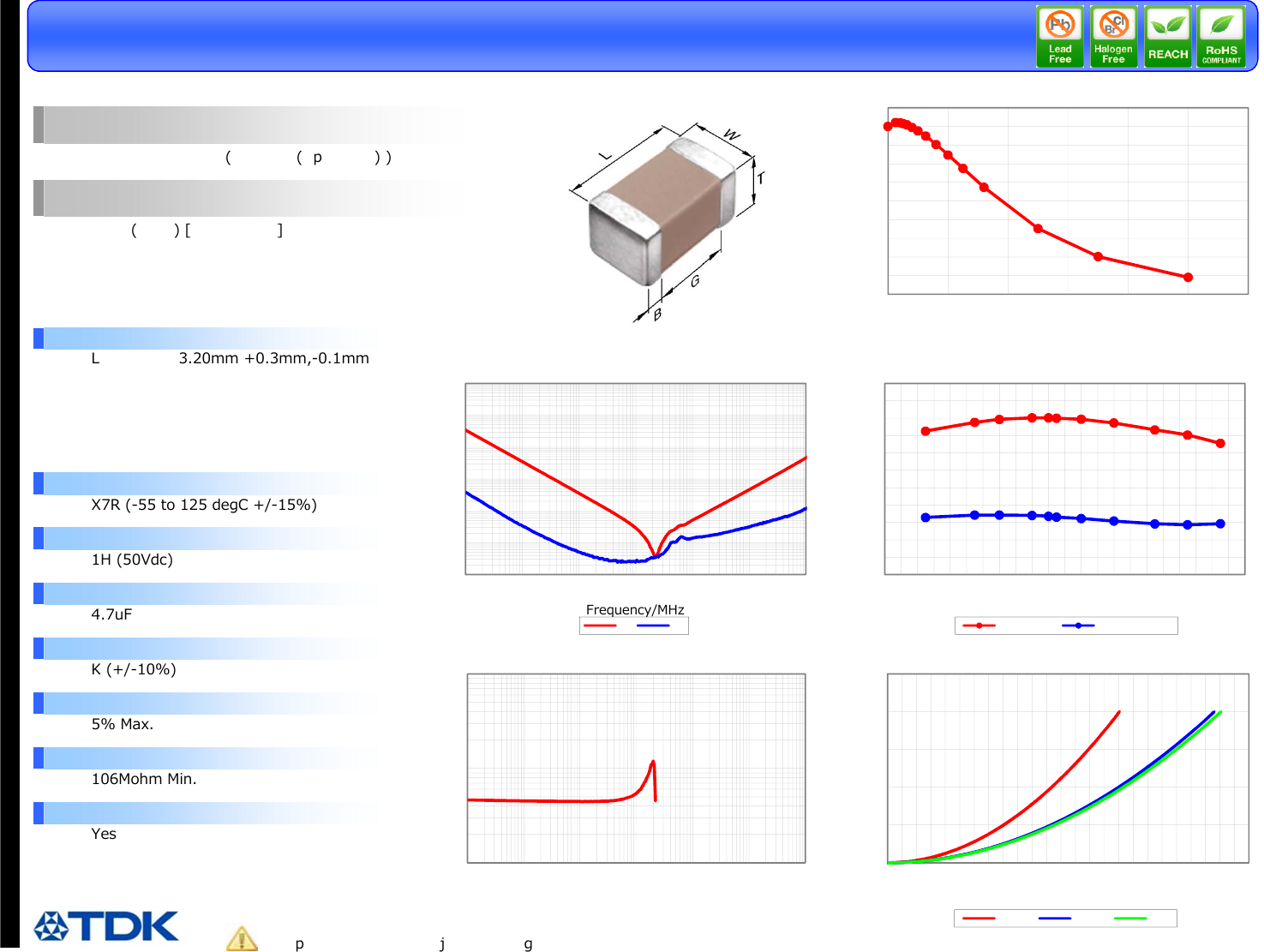Select the chart with single red peak curve
1264x952 pixels.
pos(636,768)
